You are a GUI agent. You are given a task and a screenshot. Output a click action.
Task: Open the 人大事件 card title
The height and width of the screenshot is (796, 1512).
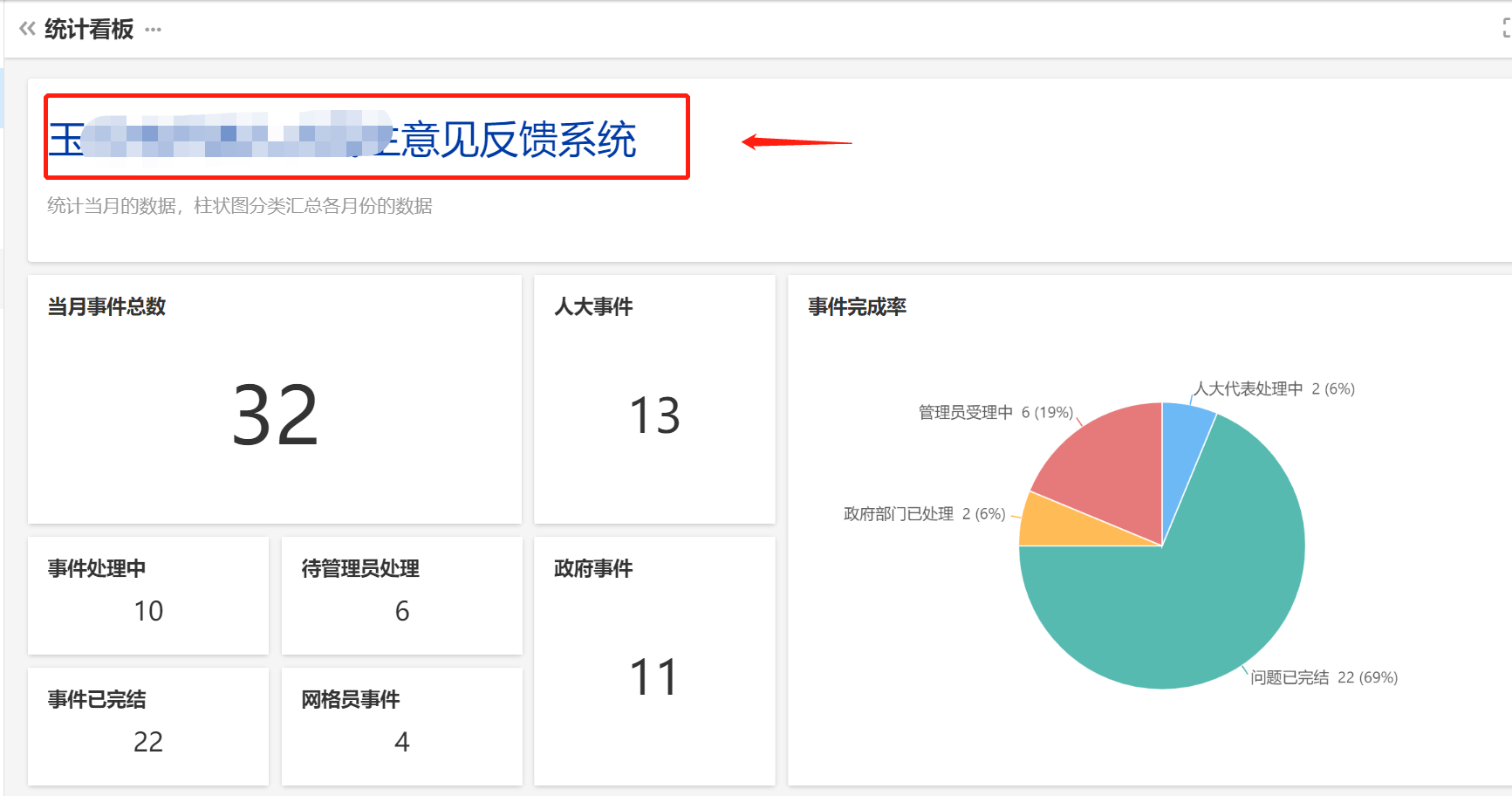click(x=593, y=306)
